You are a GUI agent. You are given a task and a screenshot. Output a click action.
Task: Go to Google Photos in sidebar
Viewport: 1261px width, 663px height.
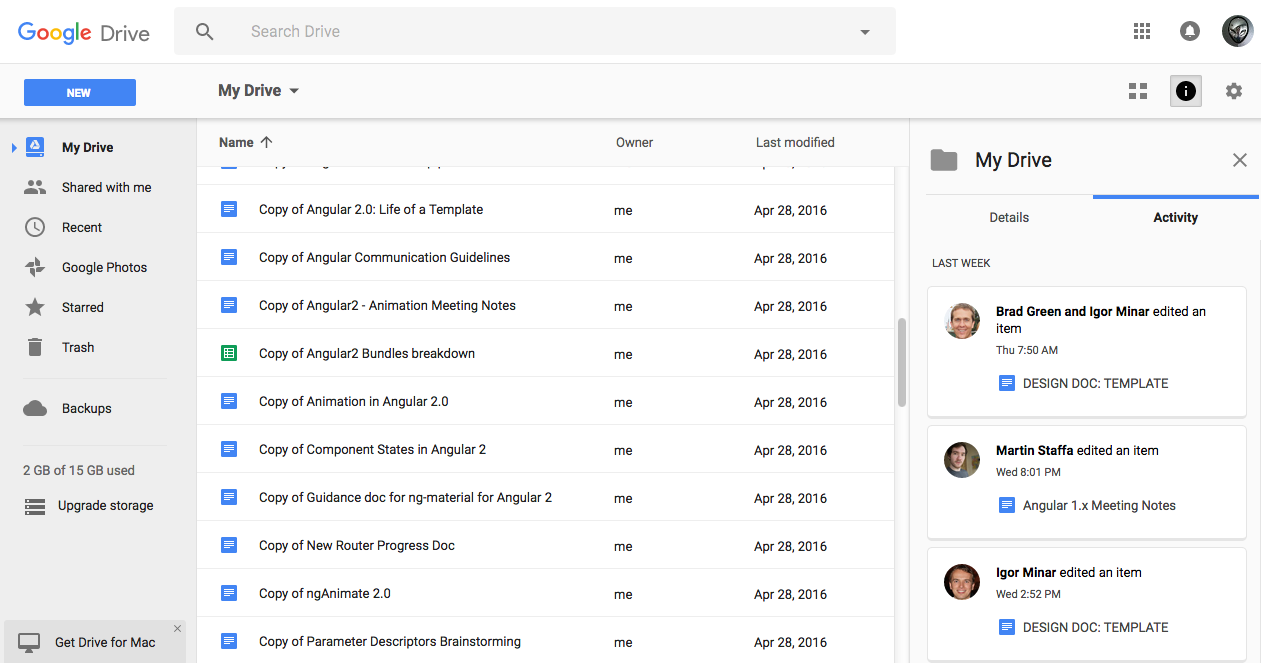[x=103, y=267]
